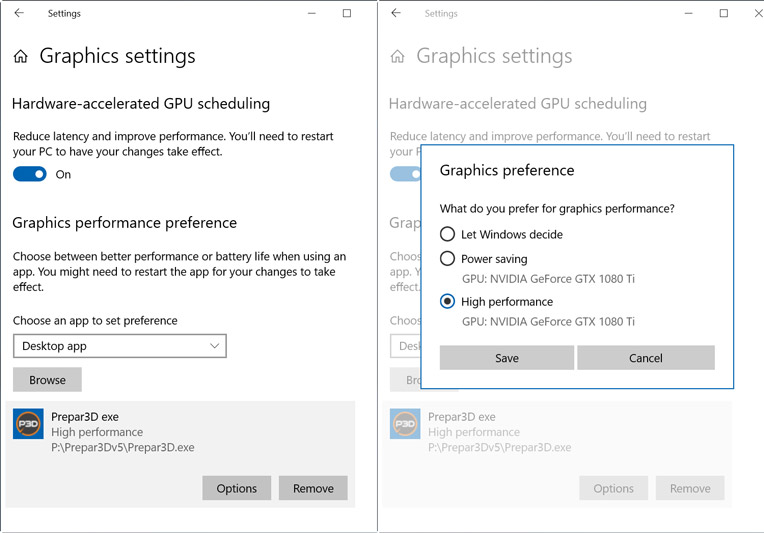
Task: Turn off hardware-accelerated GPU scheduling toggle
Action: (30, 174)
